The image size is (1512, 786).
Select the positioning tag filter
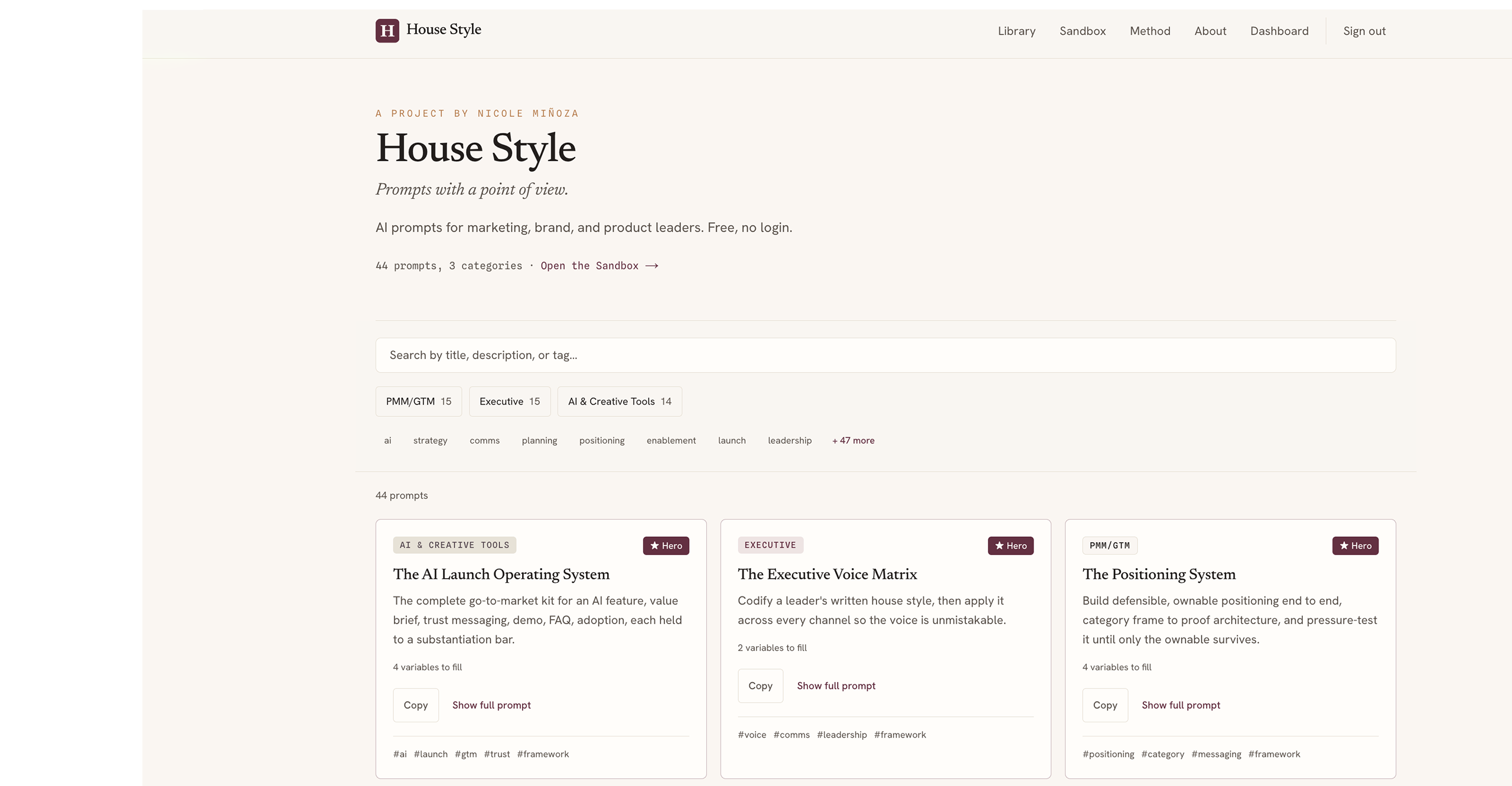point(602,441)
